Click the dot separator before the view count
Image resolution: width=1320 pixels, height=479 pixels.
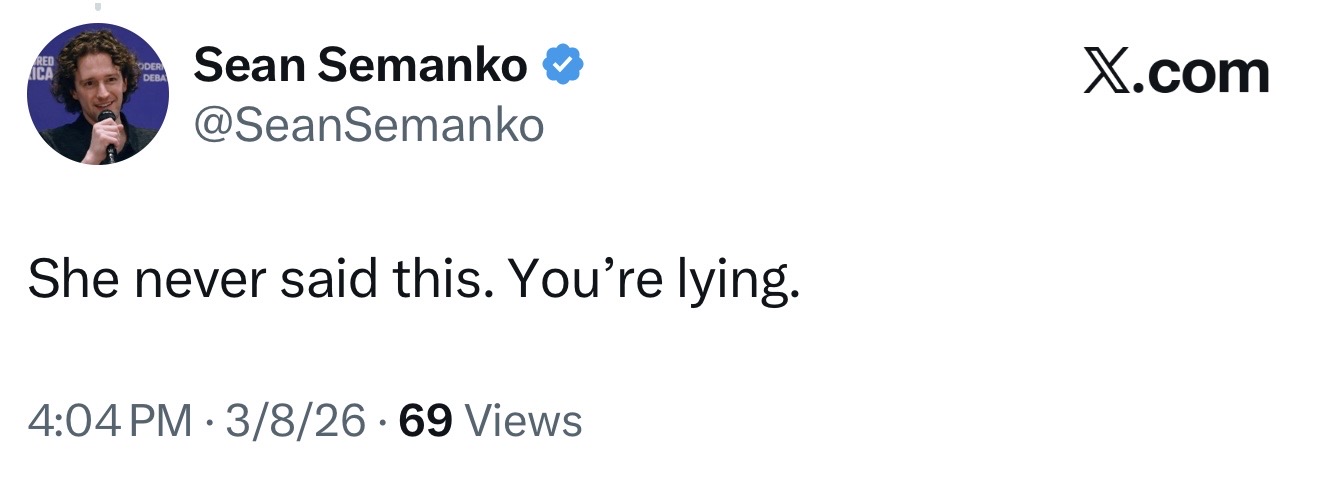pos(381,422)
